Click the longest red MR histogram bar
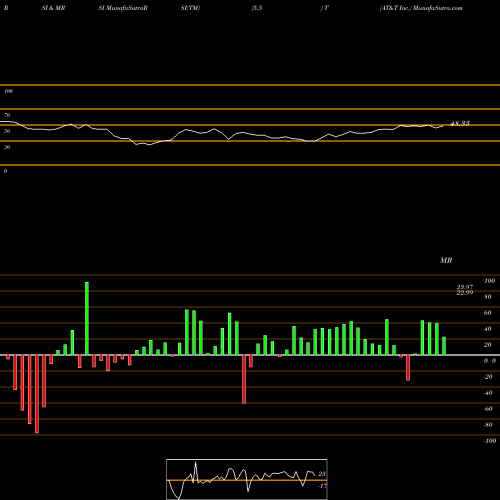The image size is (500, 500). (x=37, y=394)
